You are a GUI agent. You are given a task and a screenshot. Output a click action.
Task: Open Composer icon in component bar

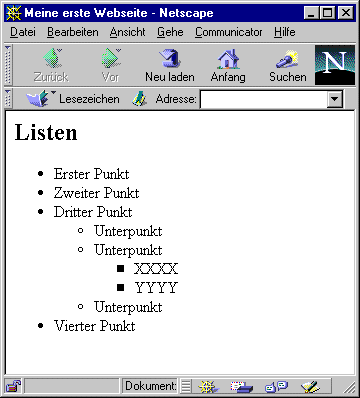tap(310, 387)
